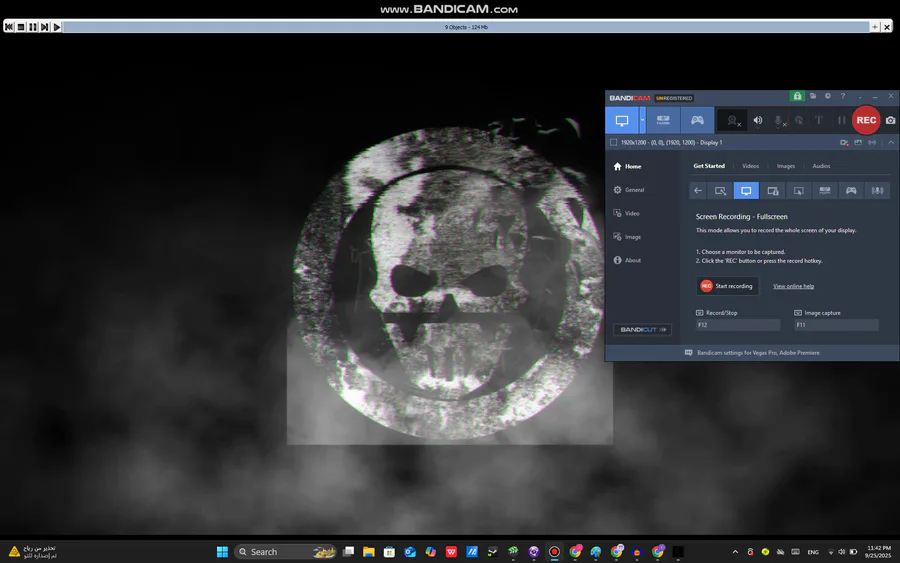
Task: Click the plus button on player bar
Action: point(875,27)
